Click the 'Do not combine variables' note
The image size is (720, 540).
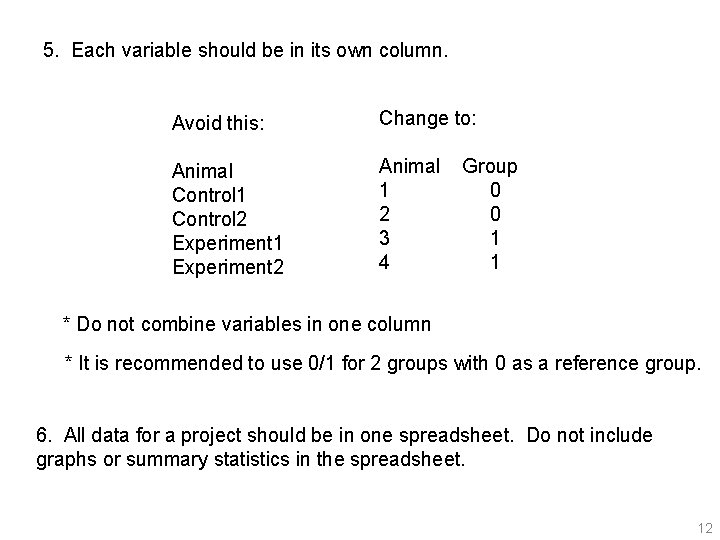point(247,324)
